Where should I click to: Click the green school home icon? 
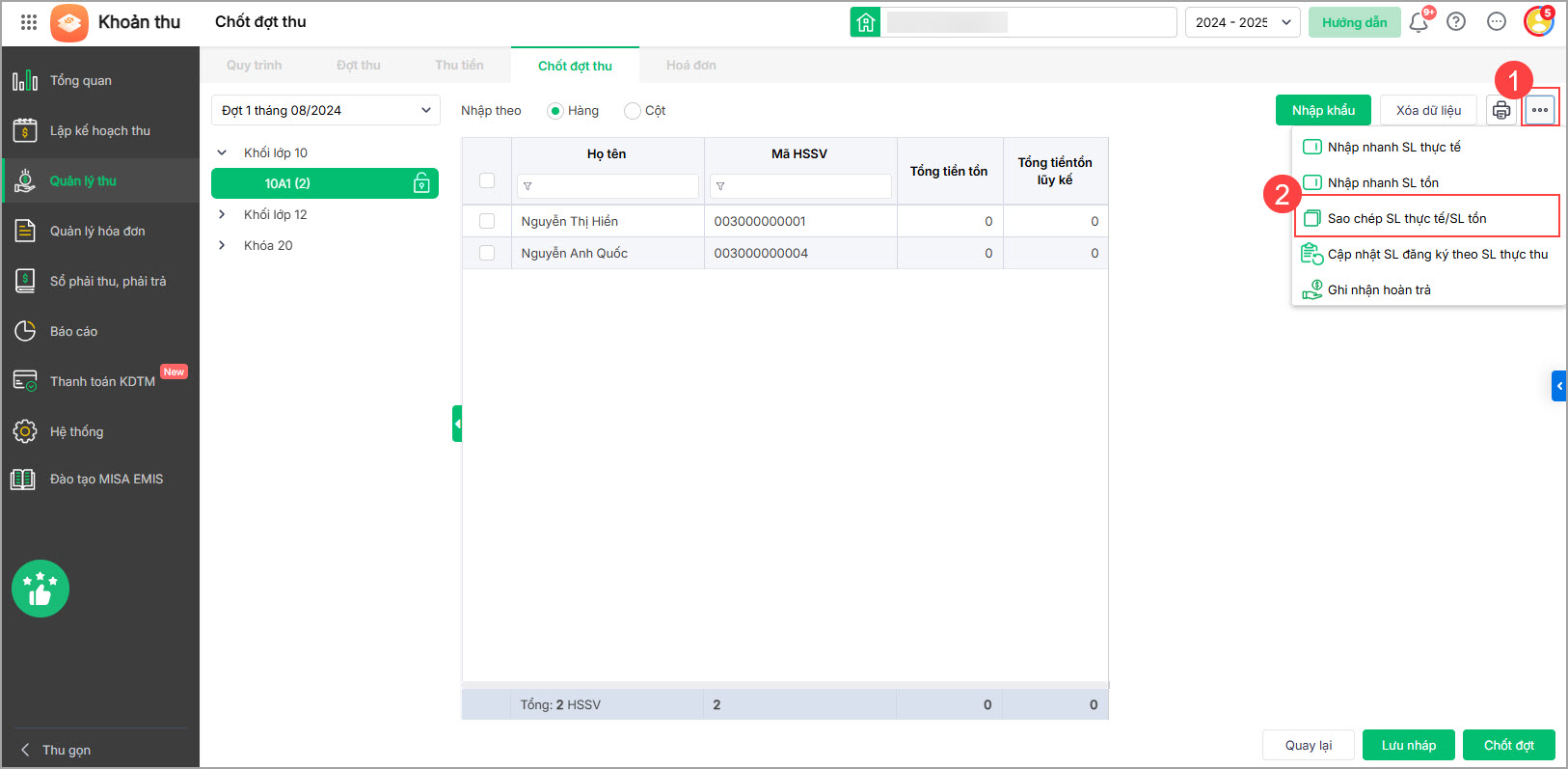pyautogui.click(x=865, y=22)
